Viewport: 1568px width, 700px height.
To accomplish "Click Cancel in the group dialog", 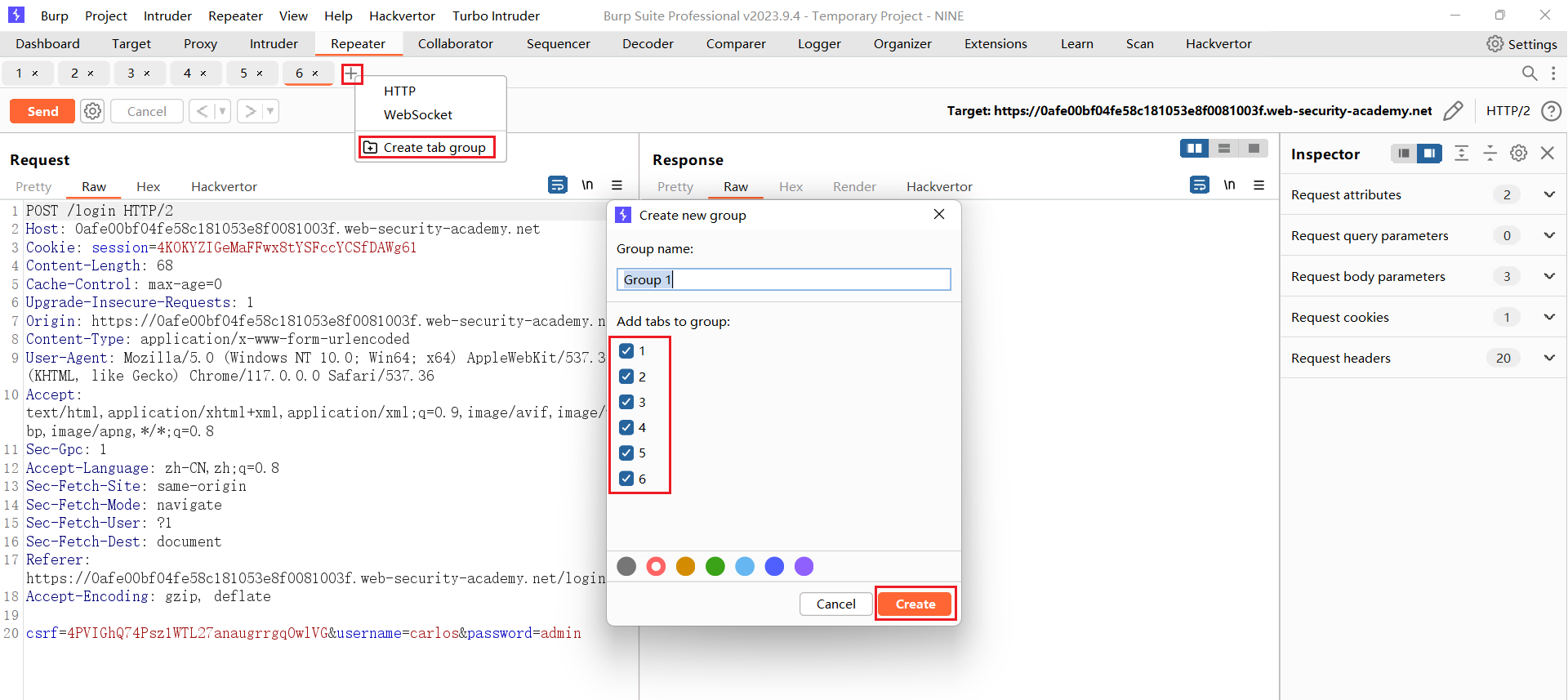I will 836,604.
